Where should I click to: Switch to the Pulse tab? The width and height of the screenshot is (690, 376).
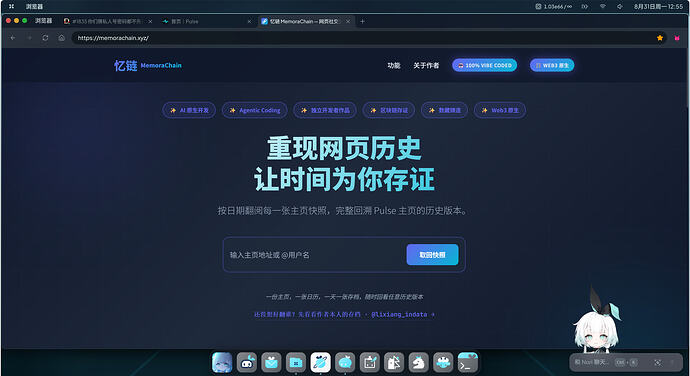(206, 21)
